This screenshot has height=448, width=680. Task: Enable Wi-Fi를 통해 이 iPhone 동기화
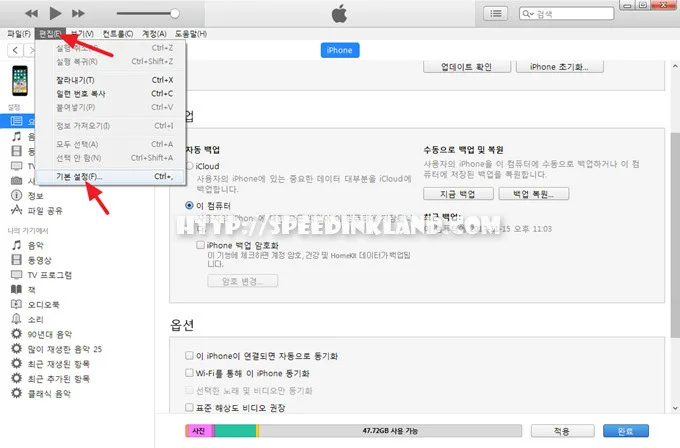point(189,373)
